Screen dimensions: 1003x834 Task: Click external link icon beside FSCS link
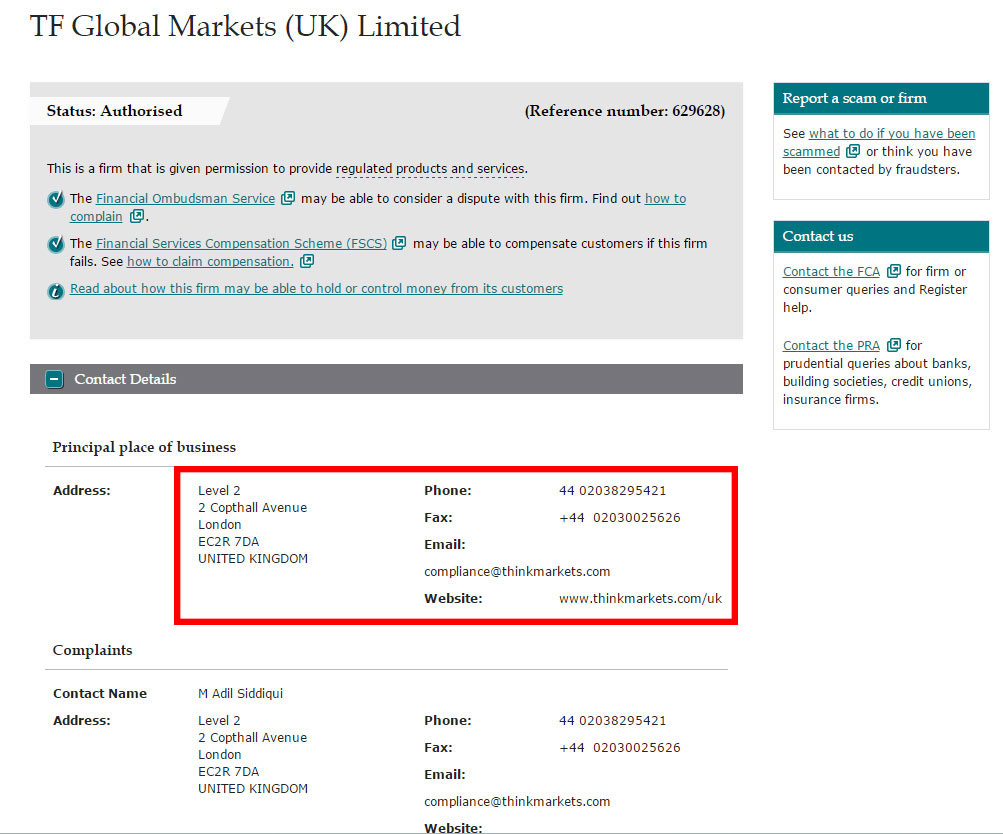(399, 243)
